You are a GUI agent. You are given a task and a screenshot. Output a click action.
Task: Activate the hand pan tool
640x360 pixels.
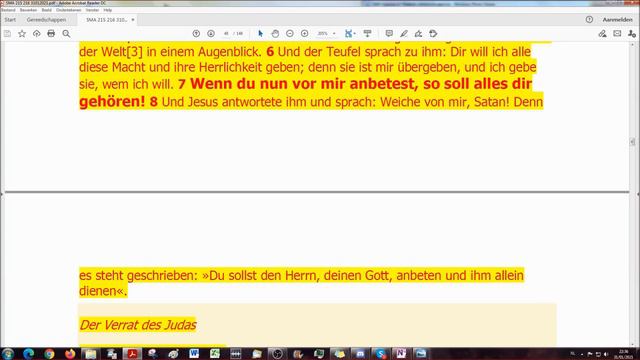click(275, 34)
